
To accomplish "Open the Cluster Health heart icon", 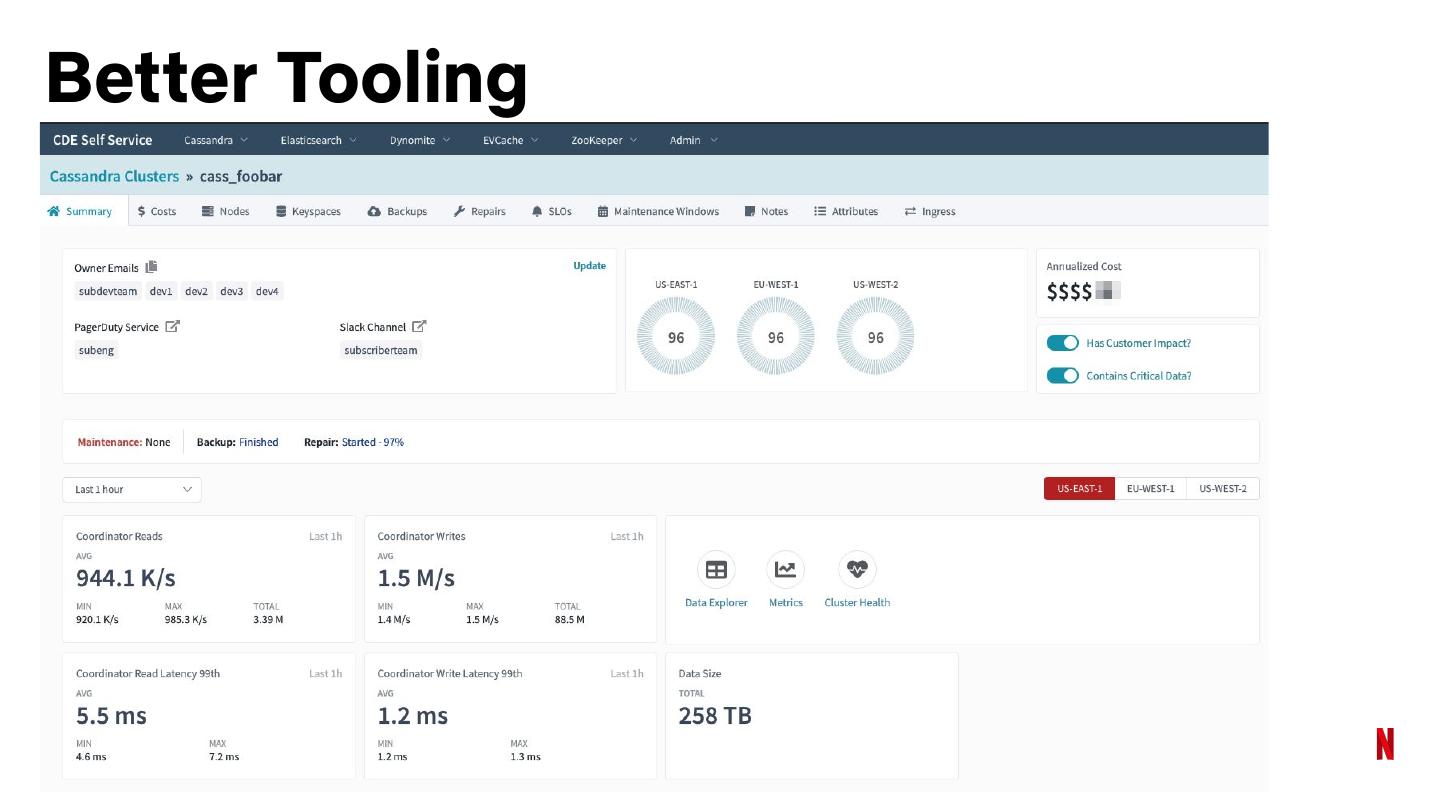I will tap(857, 570).
